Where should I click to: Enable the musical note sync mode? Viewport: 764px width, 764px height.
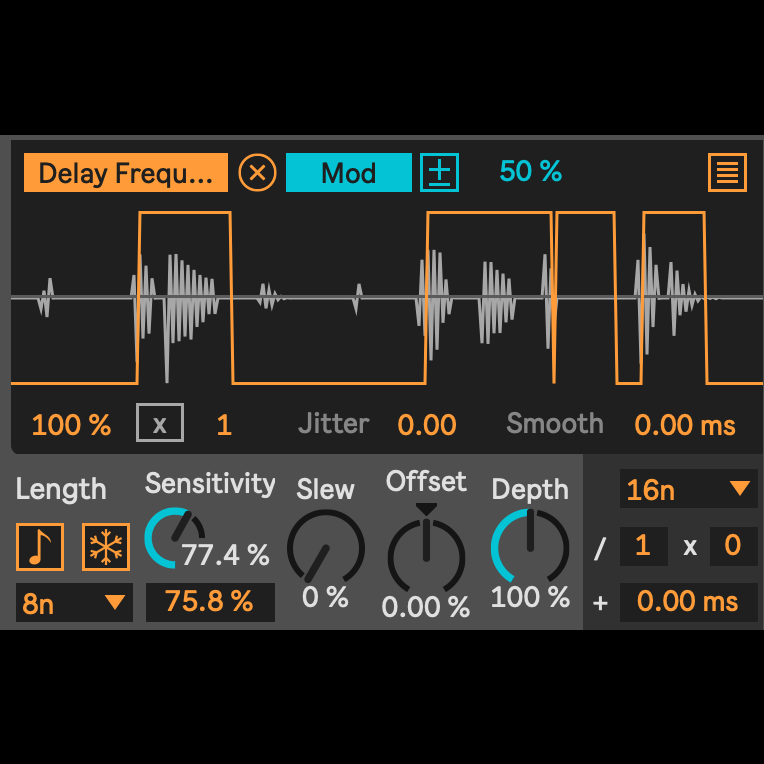click(x=40, y=547)
